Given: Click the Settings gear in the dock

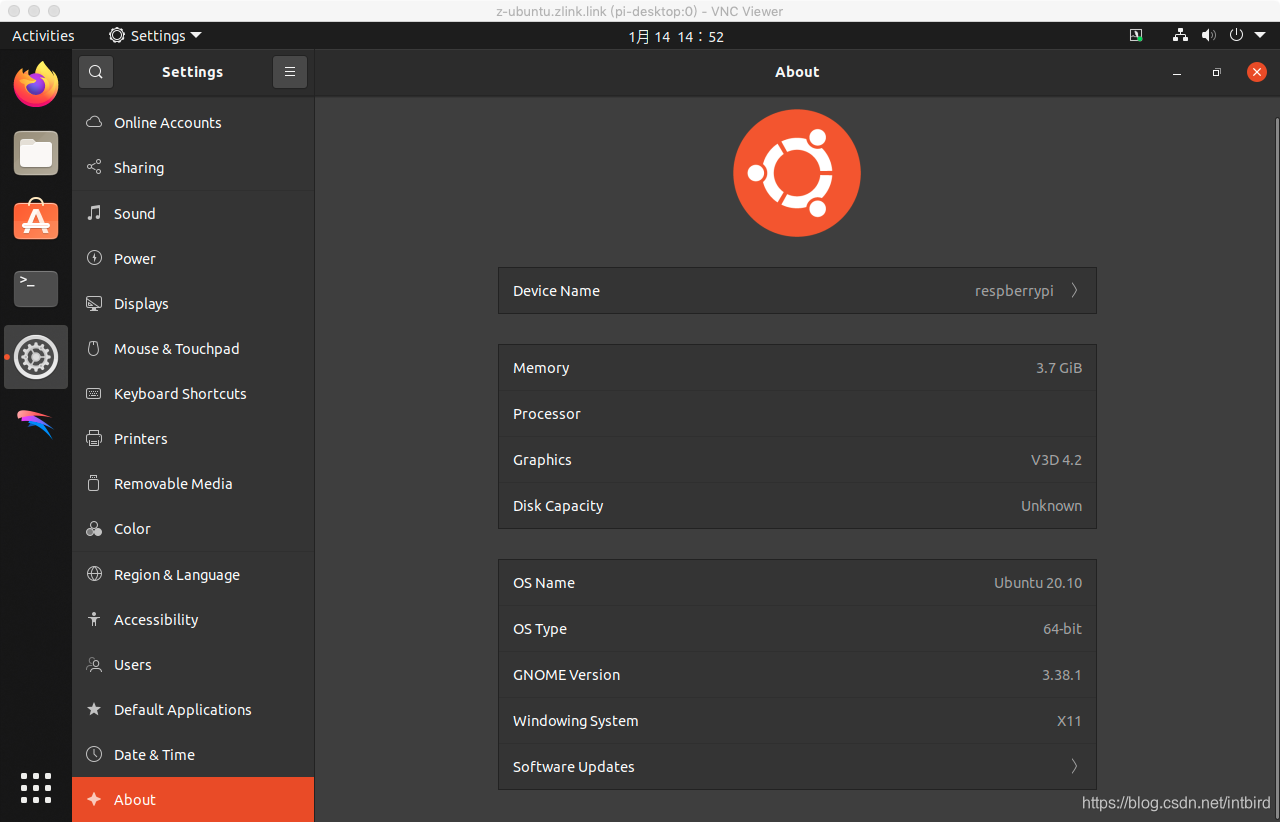Looking at the screenshot, I should click(x=36, y=357).
